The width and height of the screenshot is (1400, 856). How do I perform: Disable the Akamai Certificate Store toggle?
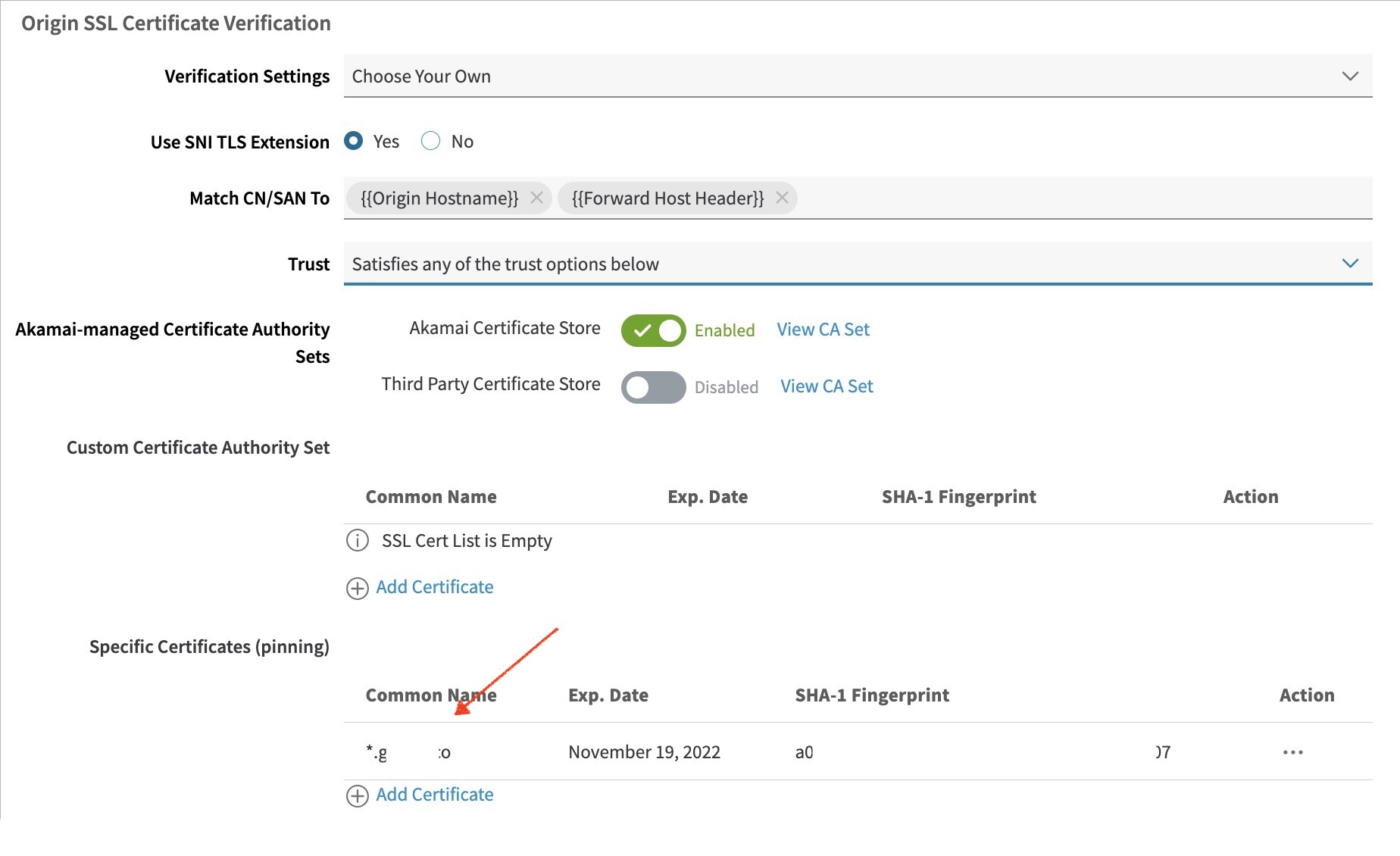(653, 330)
